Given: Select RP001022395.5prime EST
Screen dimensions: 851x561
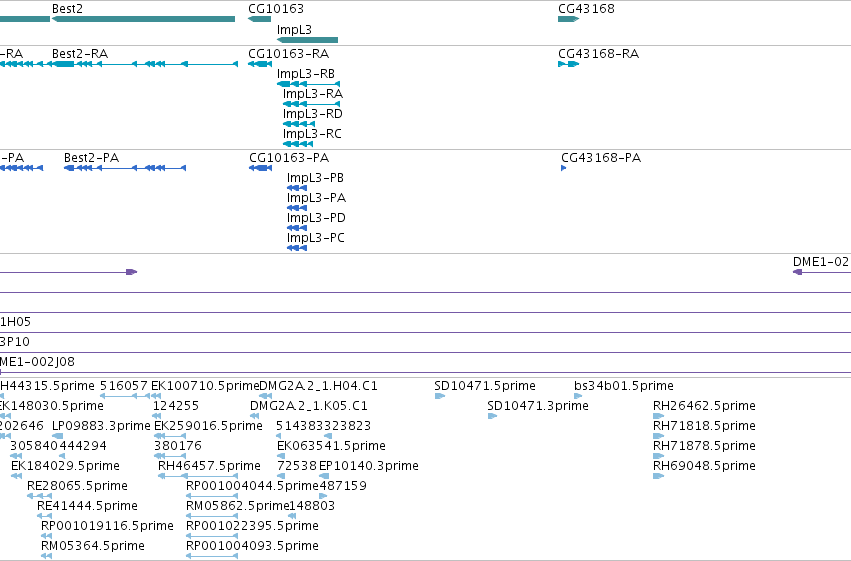Looking at the screenshot, I should tap(212, 537).
